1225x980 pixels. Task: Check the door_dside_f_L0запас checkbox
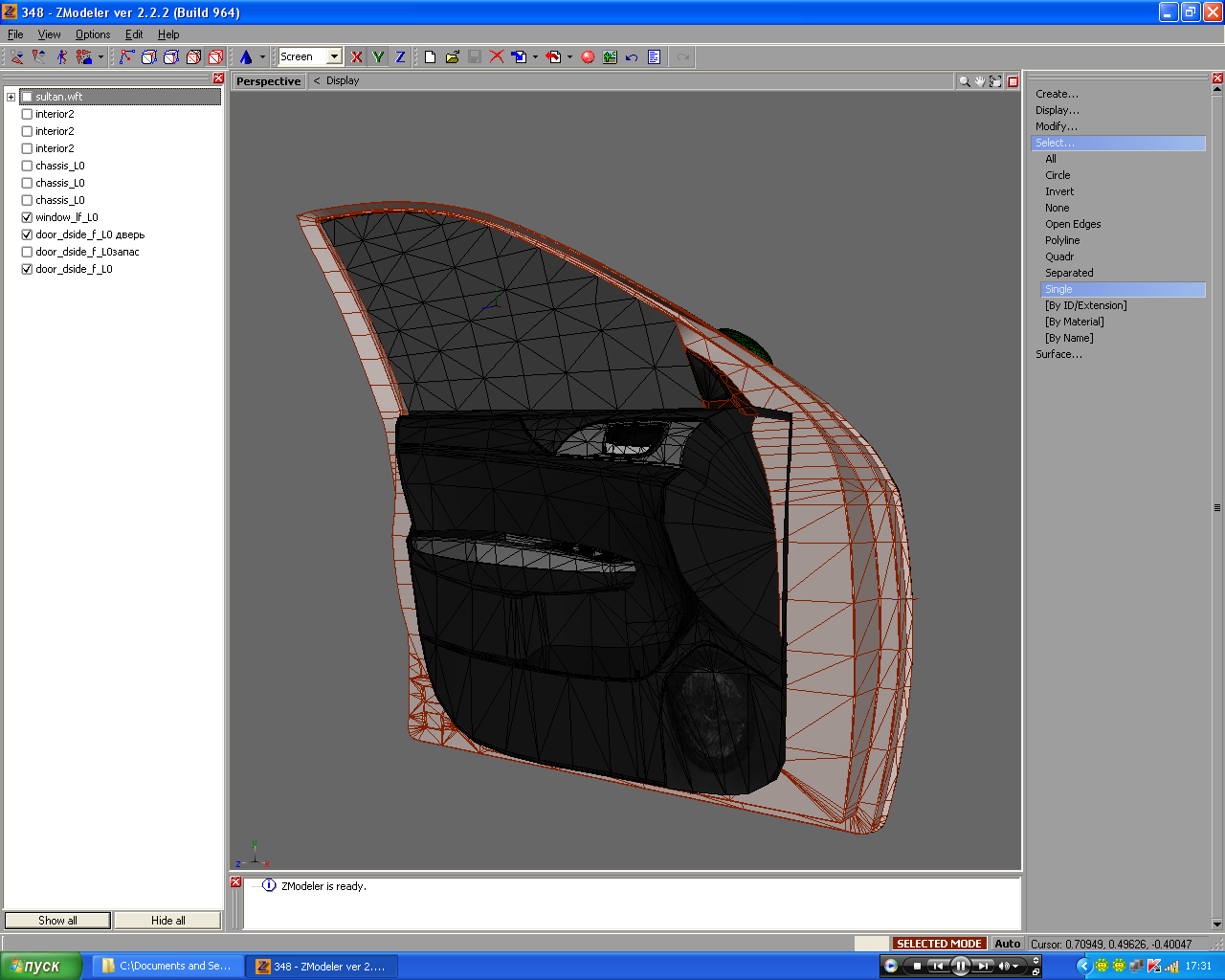point(27,252)
